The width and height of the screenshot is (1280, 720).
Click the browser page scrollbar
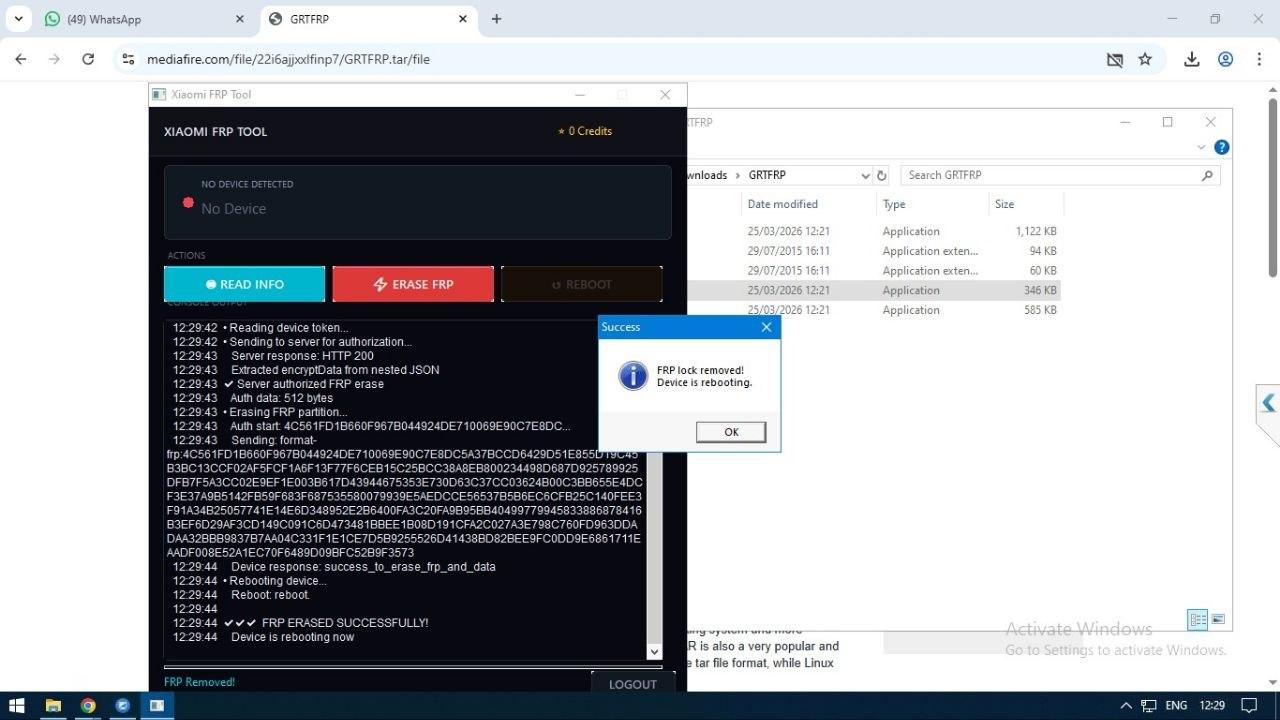1273,190
